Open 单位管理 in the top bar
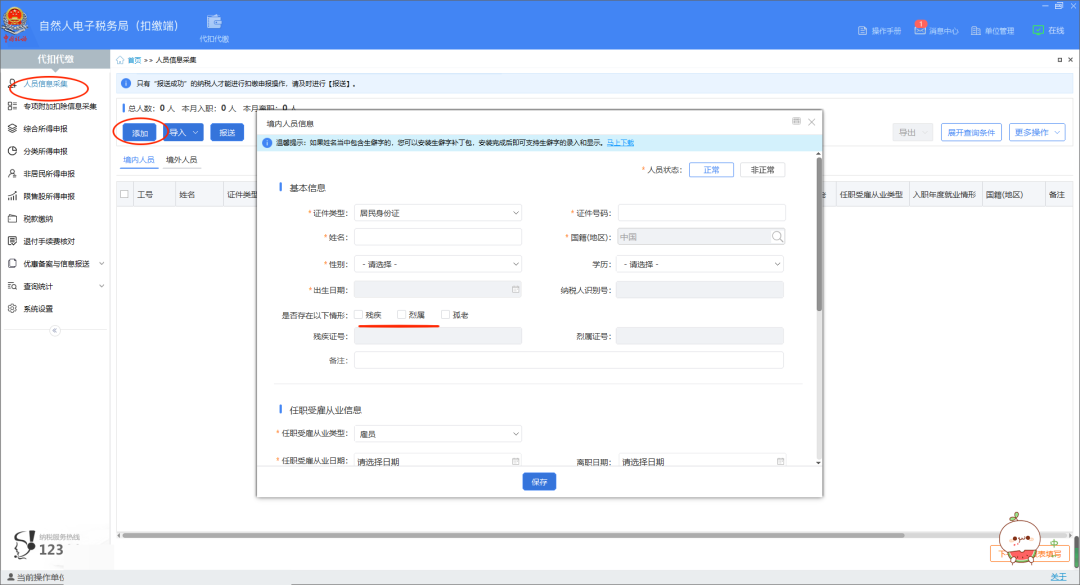The height and width of the screenshot is (585, 1080). tap(993, 30)
